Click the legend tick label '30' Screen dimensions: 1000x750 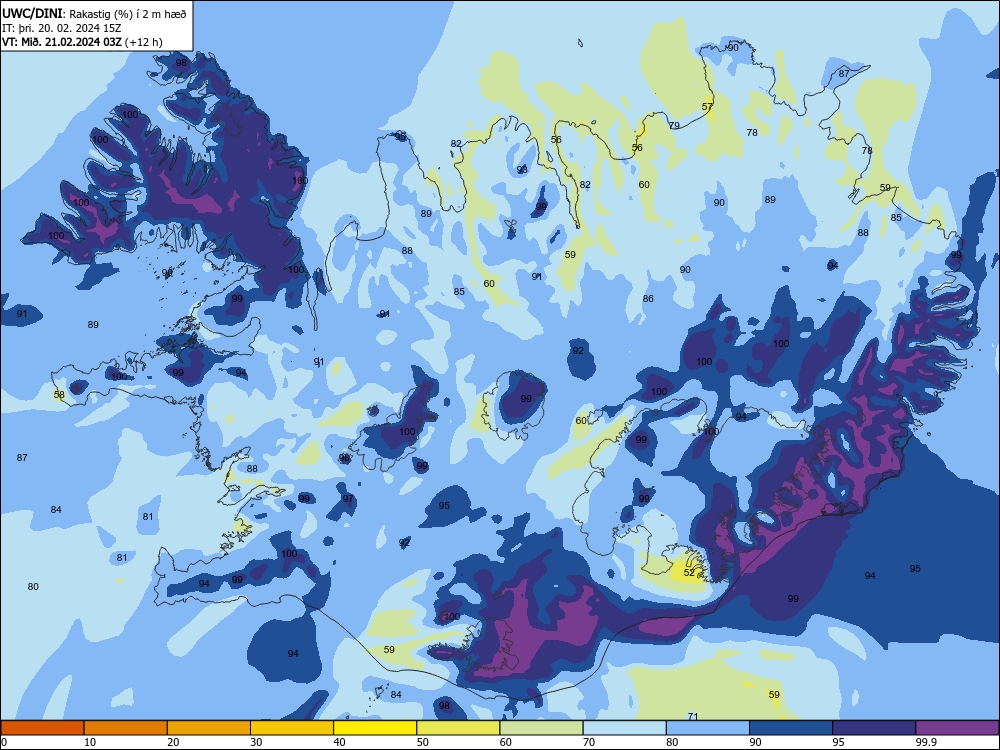point(256,742)
